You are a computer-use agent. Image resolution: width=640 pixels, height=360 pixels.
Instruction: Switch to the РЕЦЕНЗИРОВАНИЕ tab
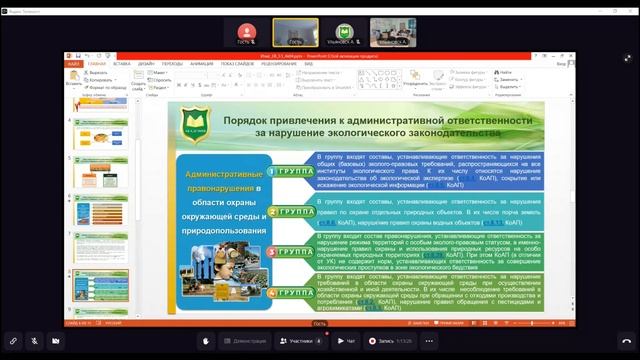(x=279, y=64)
